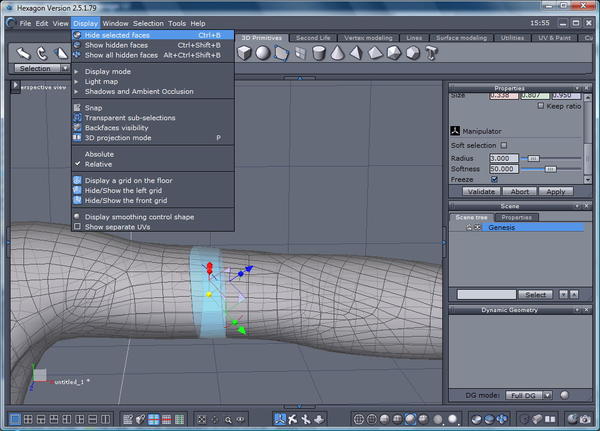Toggle the Soft selection checkbox
Image resolution: width=600 pixels, height=431 pixels.
[x=504, y=145]
